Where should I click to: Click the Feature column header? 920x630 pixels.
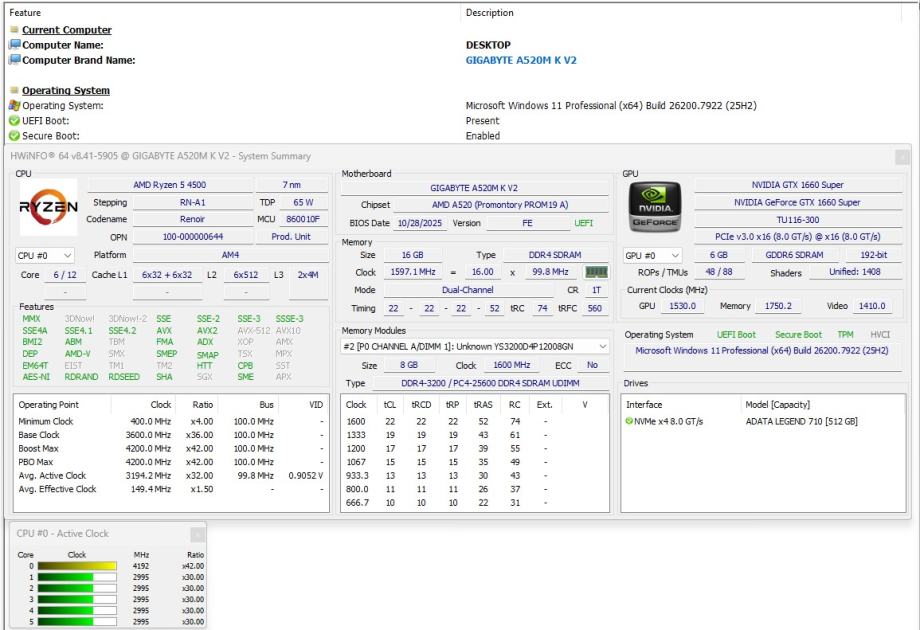(25, 13)
